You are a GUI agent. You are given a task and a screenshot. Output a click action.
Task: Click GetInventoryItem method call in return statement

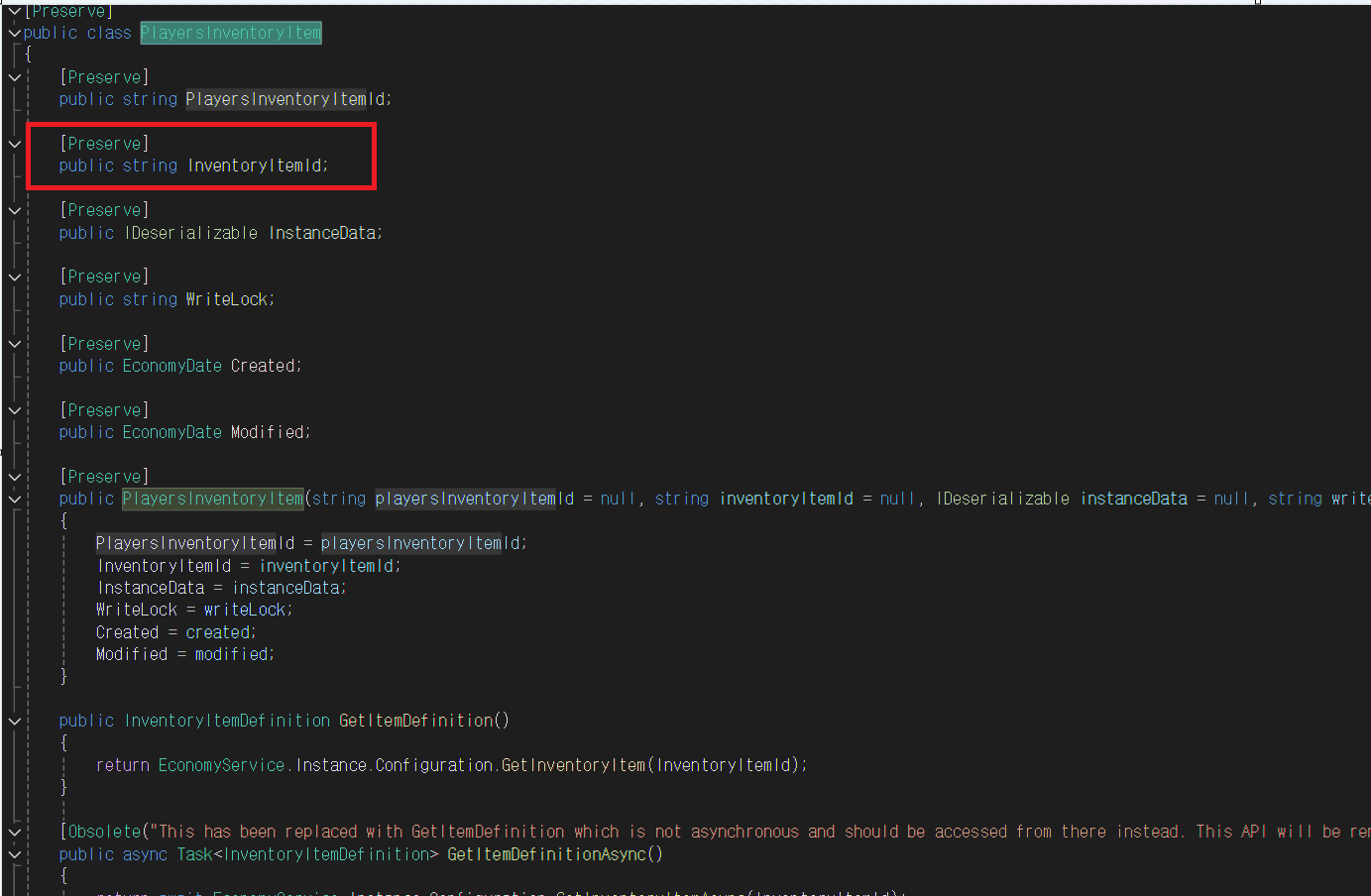pos(574,765)
